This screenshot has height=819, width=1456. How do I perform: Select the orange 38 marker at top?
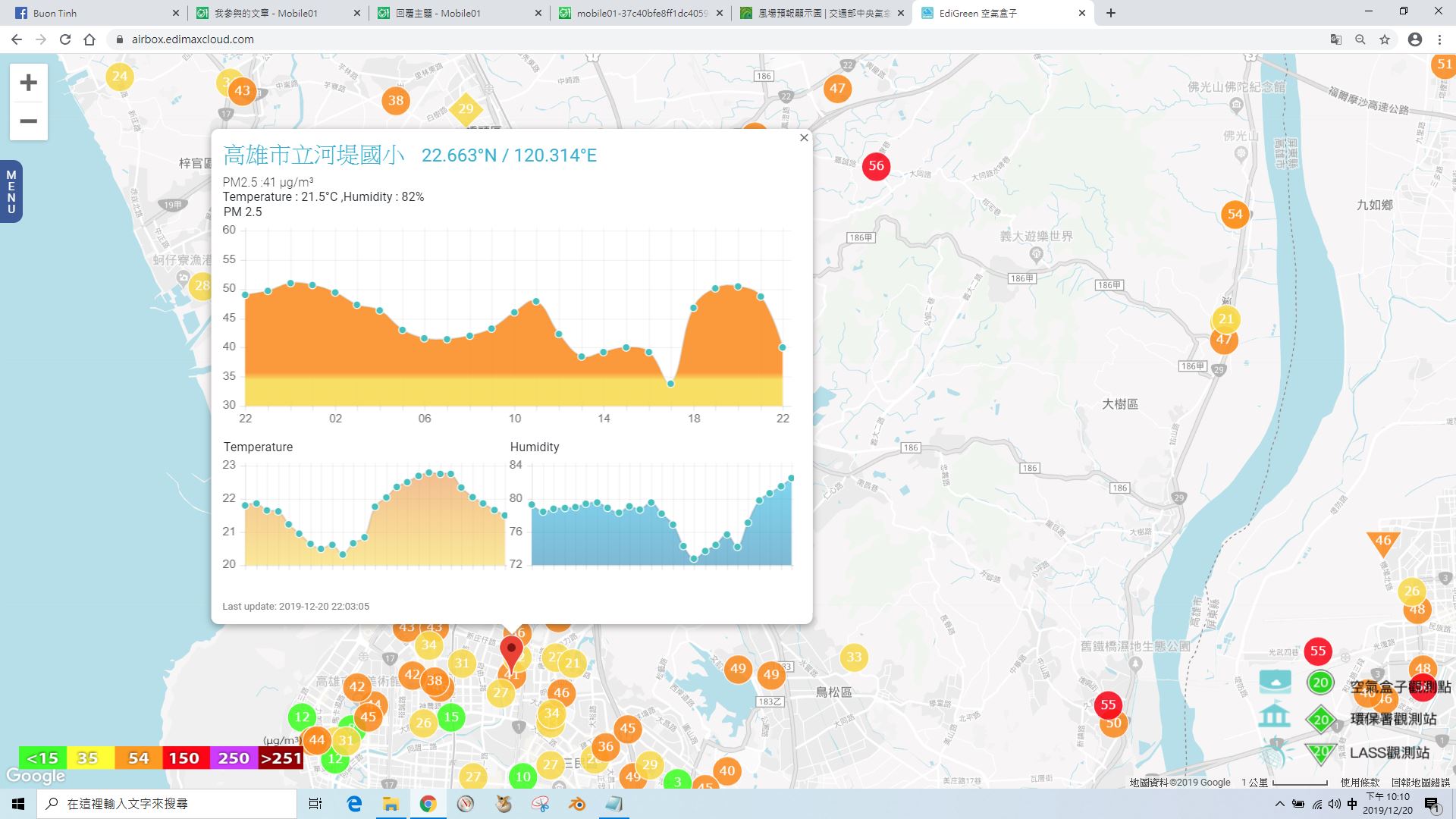tap(396, 100)
